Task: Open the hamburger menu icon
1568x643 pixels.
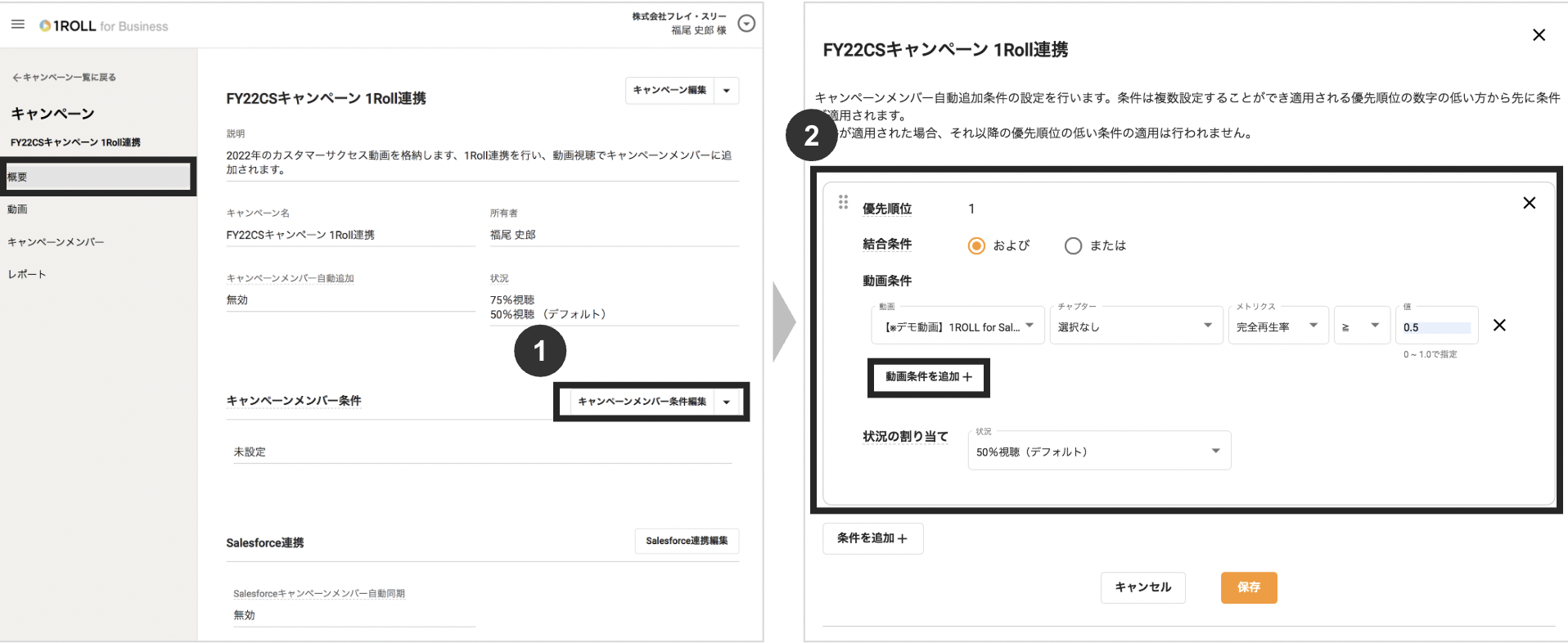Action: [x=17, y=25]
